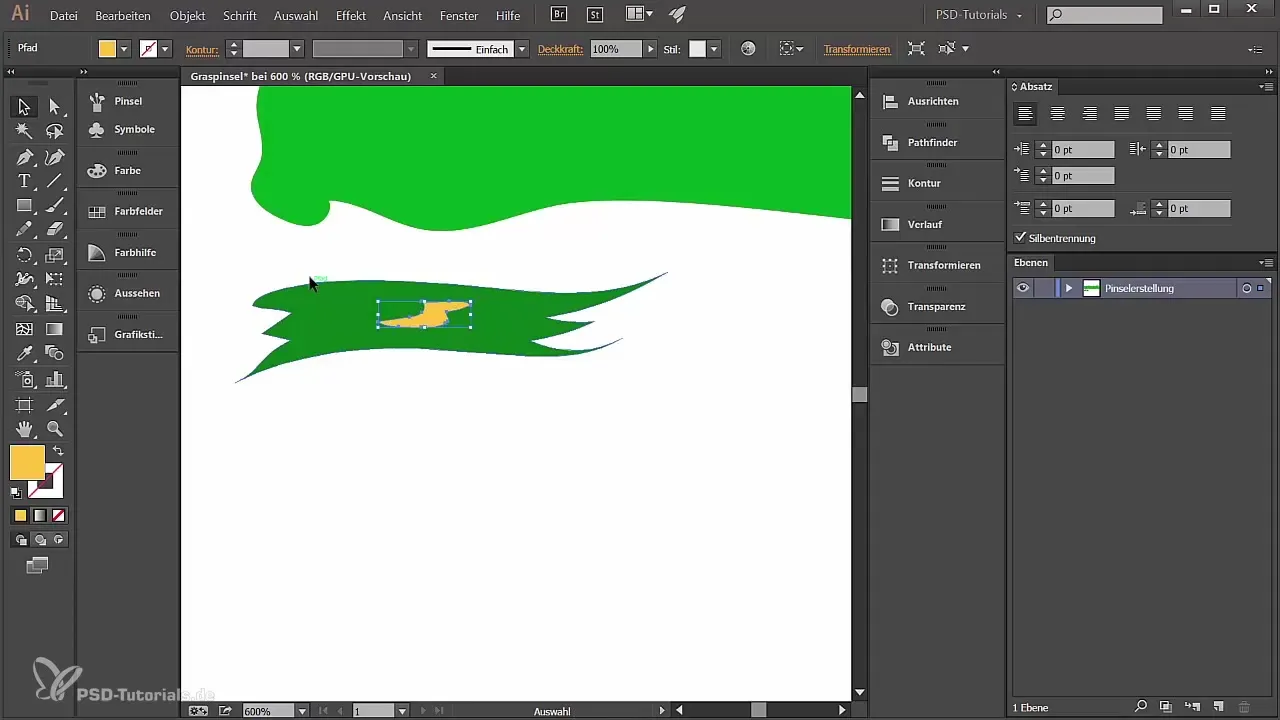Open zoom level dropdown at 600%
The height and width of the screenshot is (720, 1280).
click(x=302, y=711)
